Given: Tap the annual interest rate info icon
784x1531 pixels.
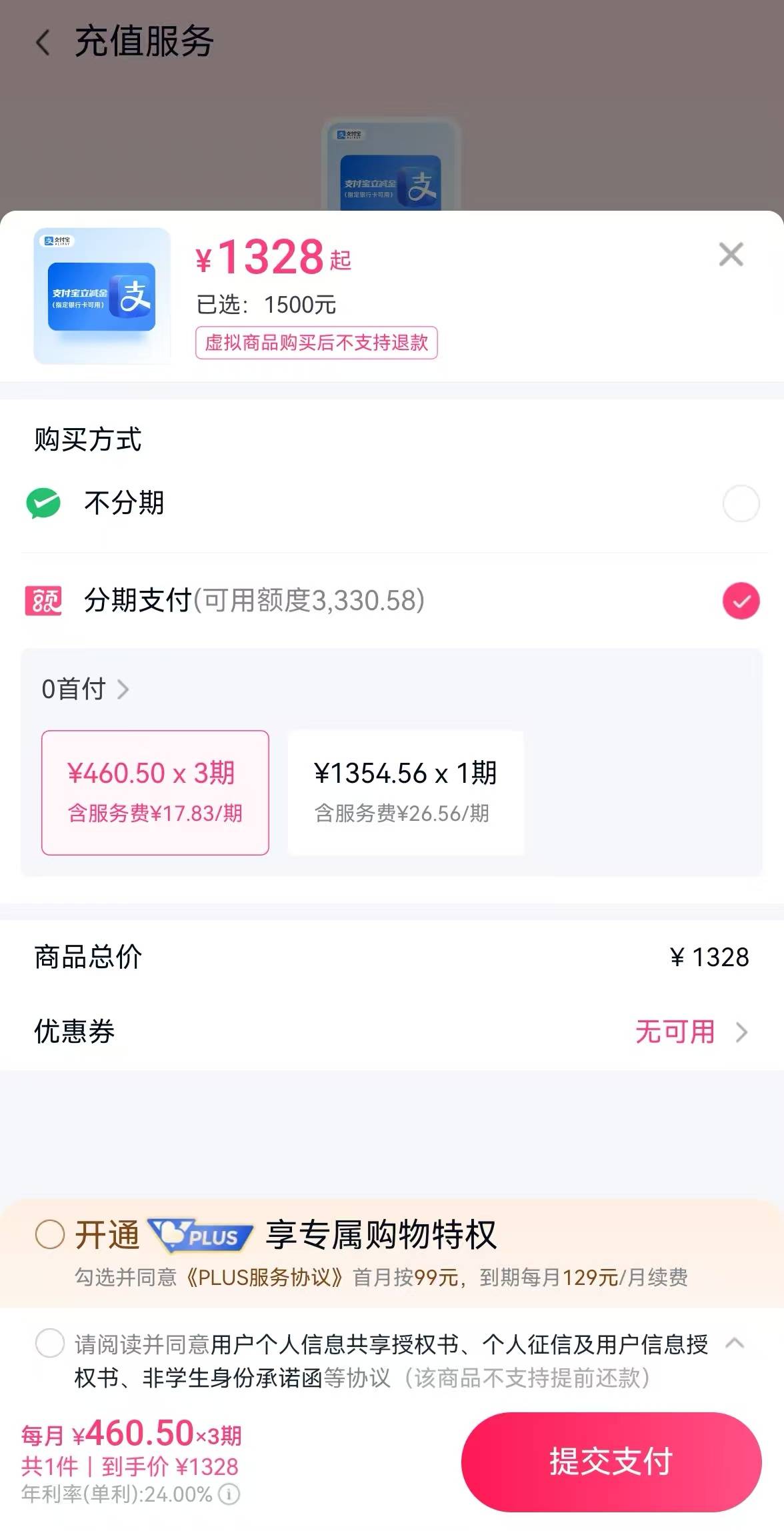Looking at the screenshot, I should (229, 1494).
